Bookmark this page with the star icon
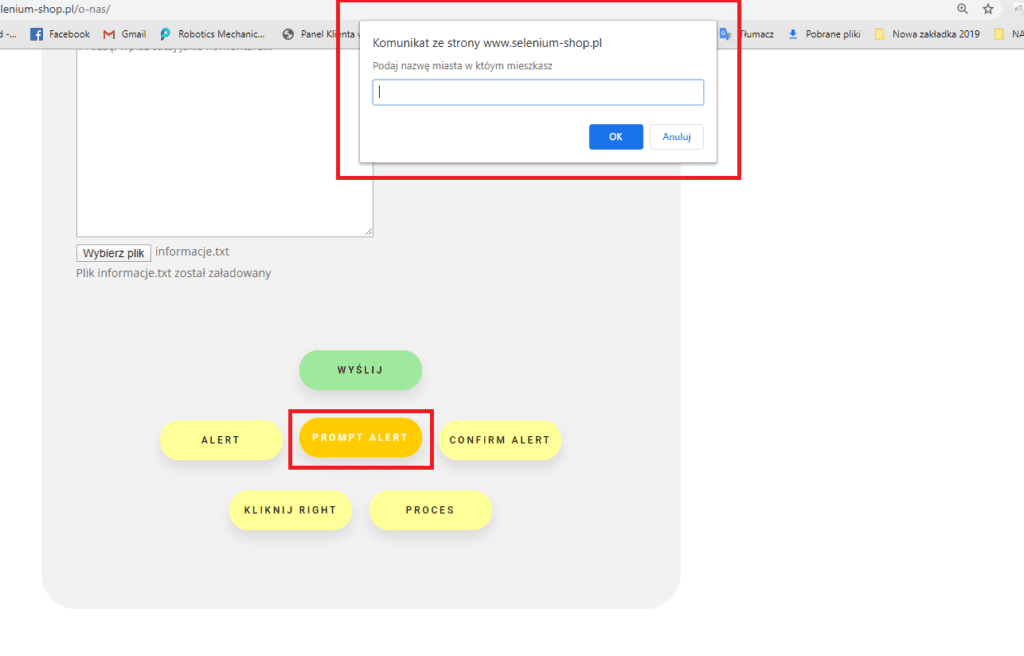 click(x=988, y=9)
